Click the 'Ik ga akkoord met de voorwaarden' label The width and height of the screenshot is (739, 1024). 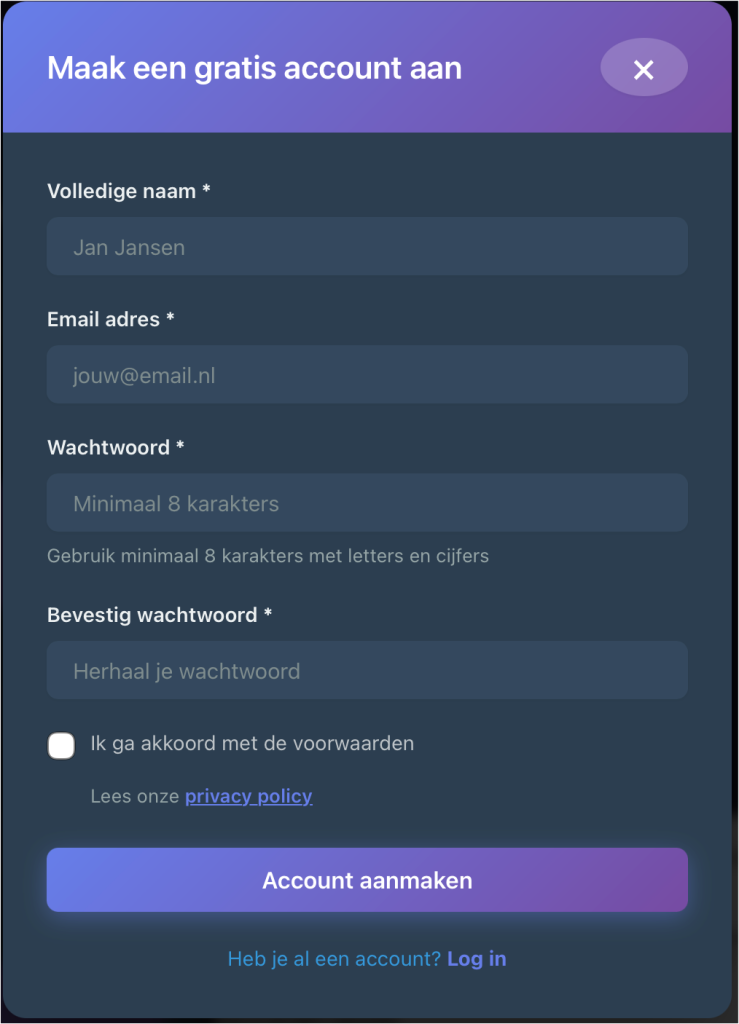click(252, 744)
